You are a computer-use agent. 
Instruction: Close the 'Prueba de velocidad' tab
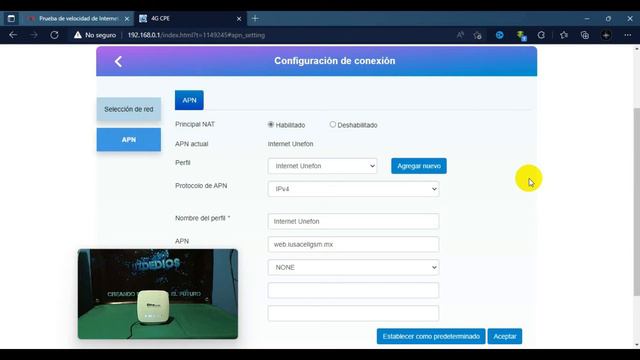click(x=127, y=19)
